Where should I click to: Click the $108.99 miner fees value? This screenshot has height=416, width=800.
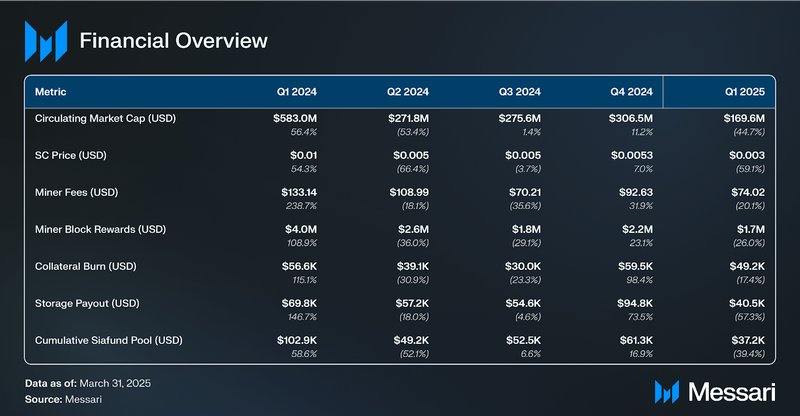click(x=409, y=192)
